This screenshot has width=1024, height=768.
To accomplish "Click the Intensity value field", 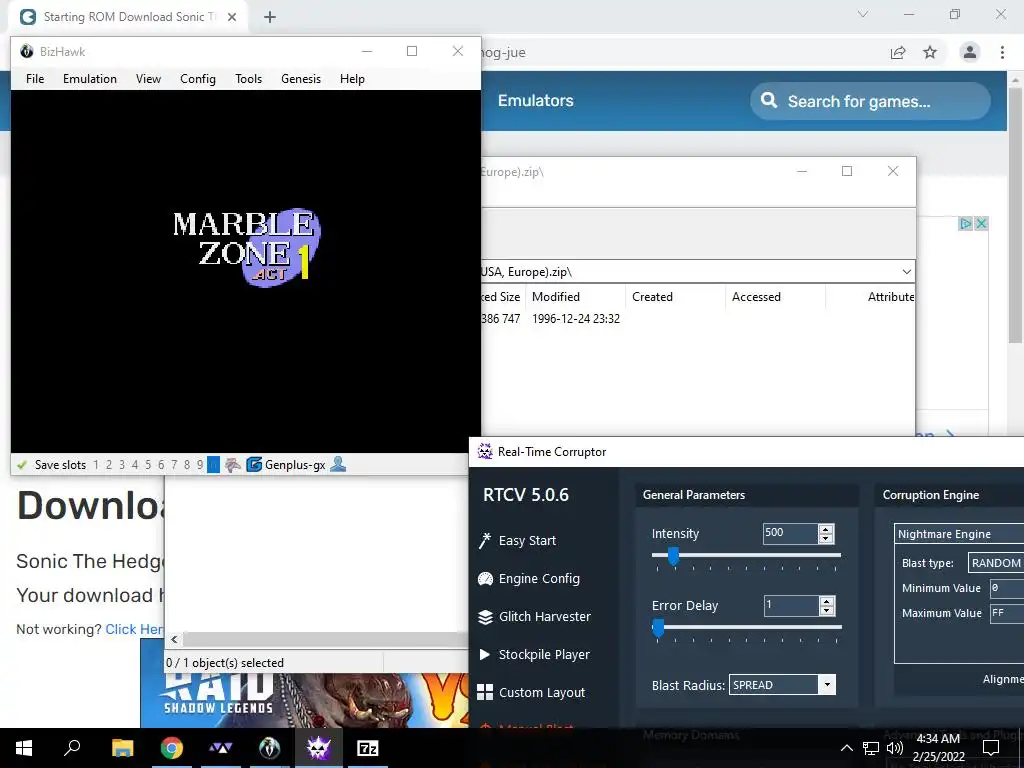I will pos(791,534).
